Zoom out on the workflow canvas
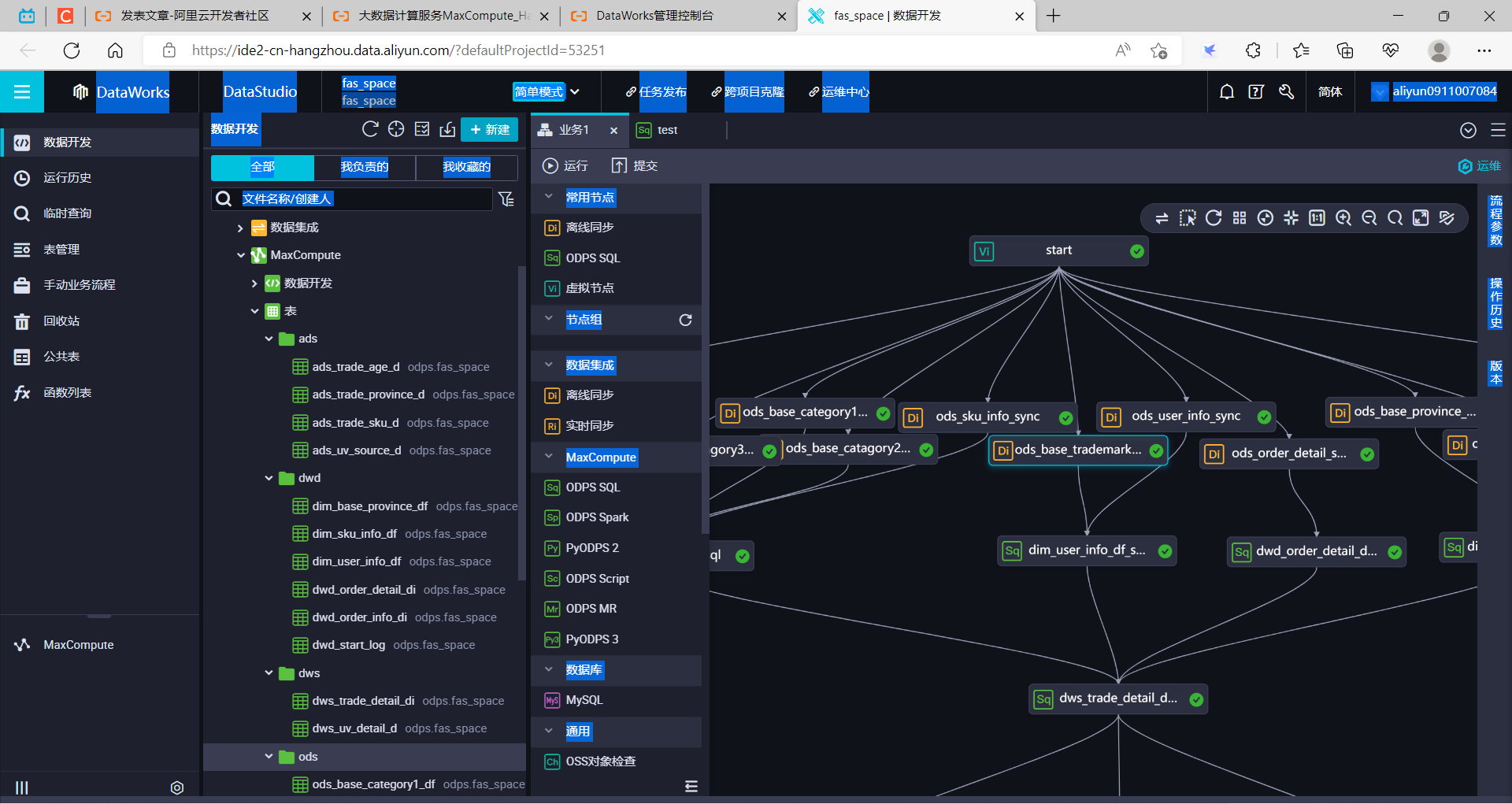Screen dimensions: 1512x804 coord(1369,218)
